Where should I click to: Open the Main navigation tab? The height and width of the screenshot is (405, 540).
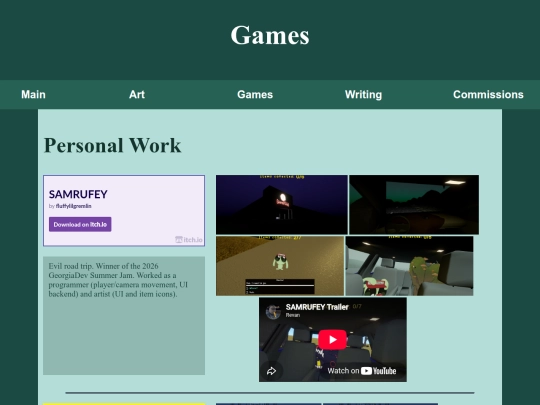click(33, 94)
